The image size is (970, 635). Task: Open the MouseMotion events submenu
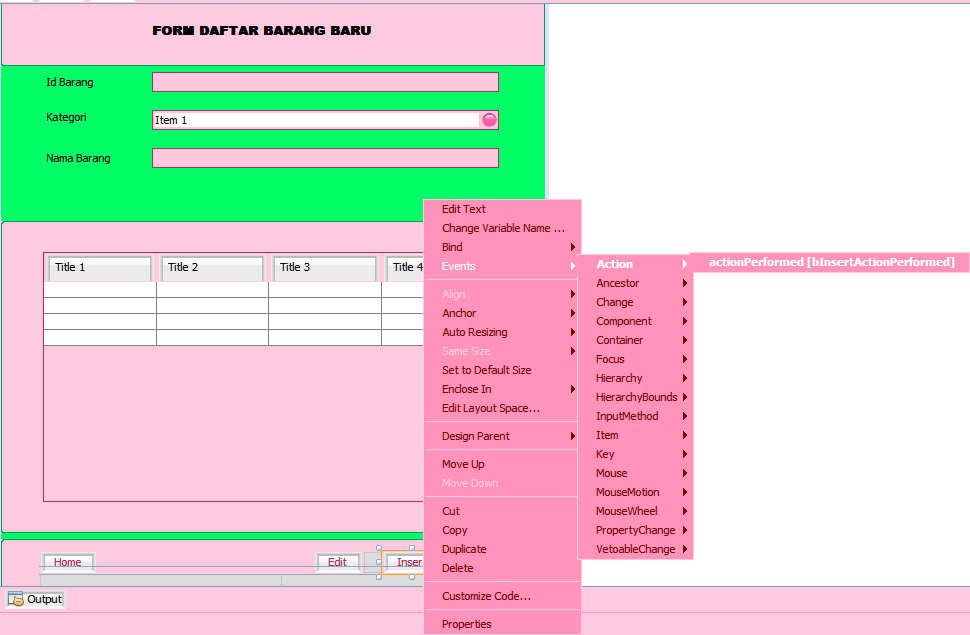pos(635,492)
